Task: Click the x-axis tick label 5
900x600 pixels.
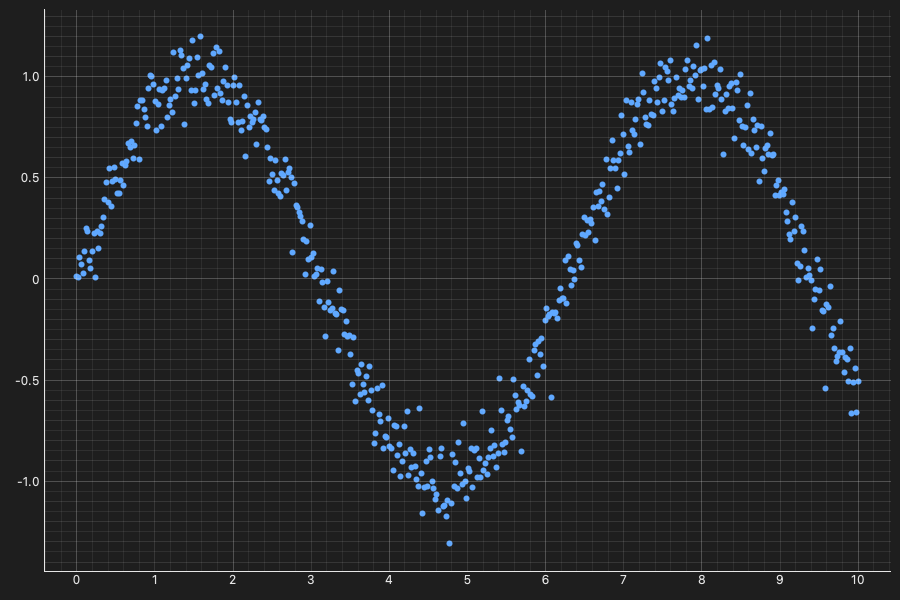Action: pyautogui.click(x=467, y=580)
